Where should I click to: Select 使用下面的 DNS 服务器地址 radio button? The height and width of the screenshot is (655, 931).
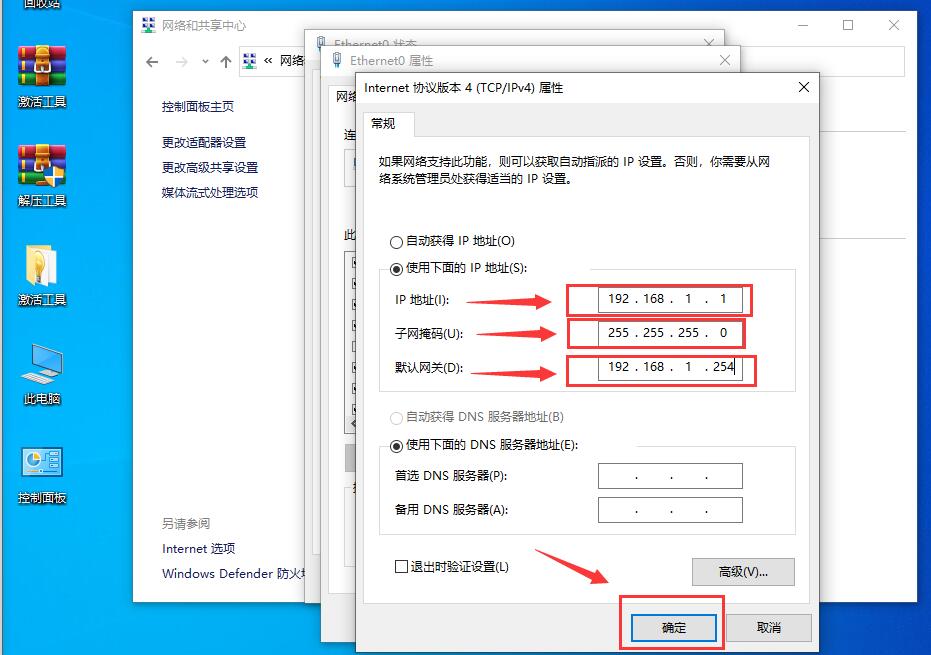click(x=396, y=446)
